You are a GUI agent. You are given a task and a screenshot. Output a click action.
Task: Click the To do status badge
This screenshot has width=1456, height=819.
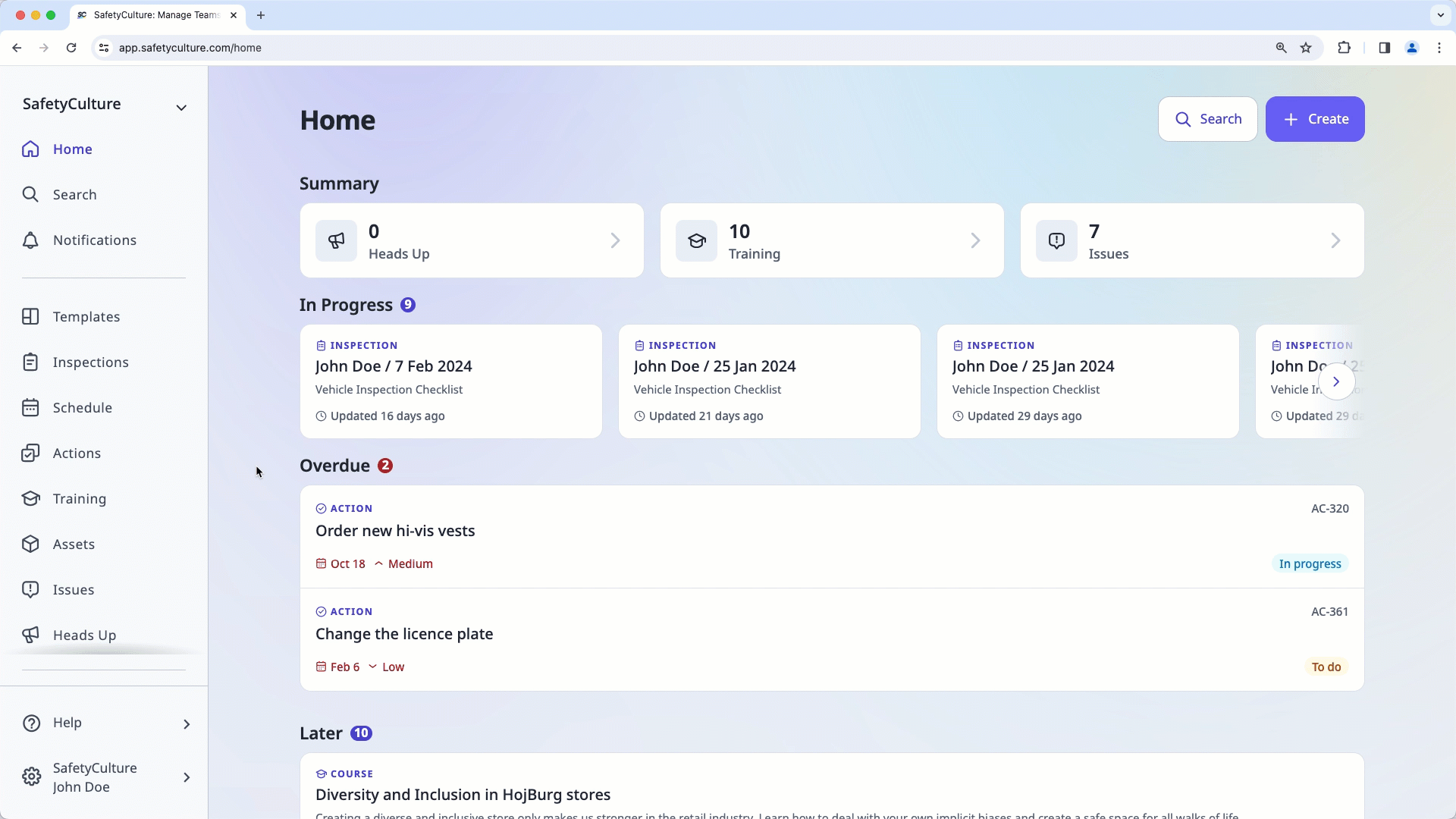coord(1326,667)
